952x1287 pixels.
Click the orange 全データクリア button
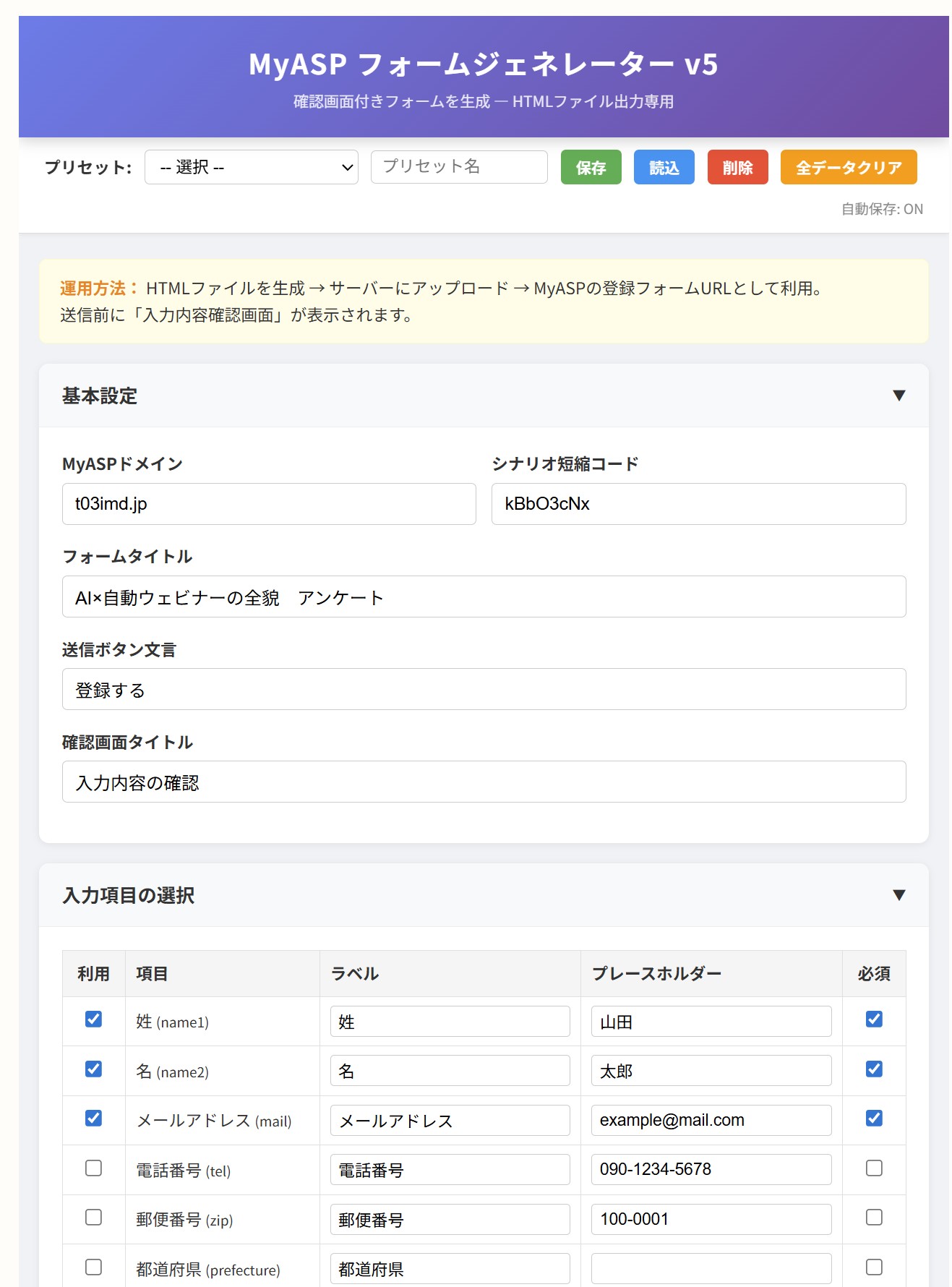coord(849,167)
